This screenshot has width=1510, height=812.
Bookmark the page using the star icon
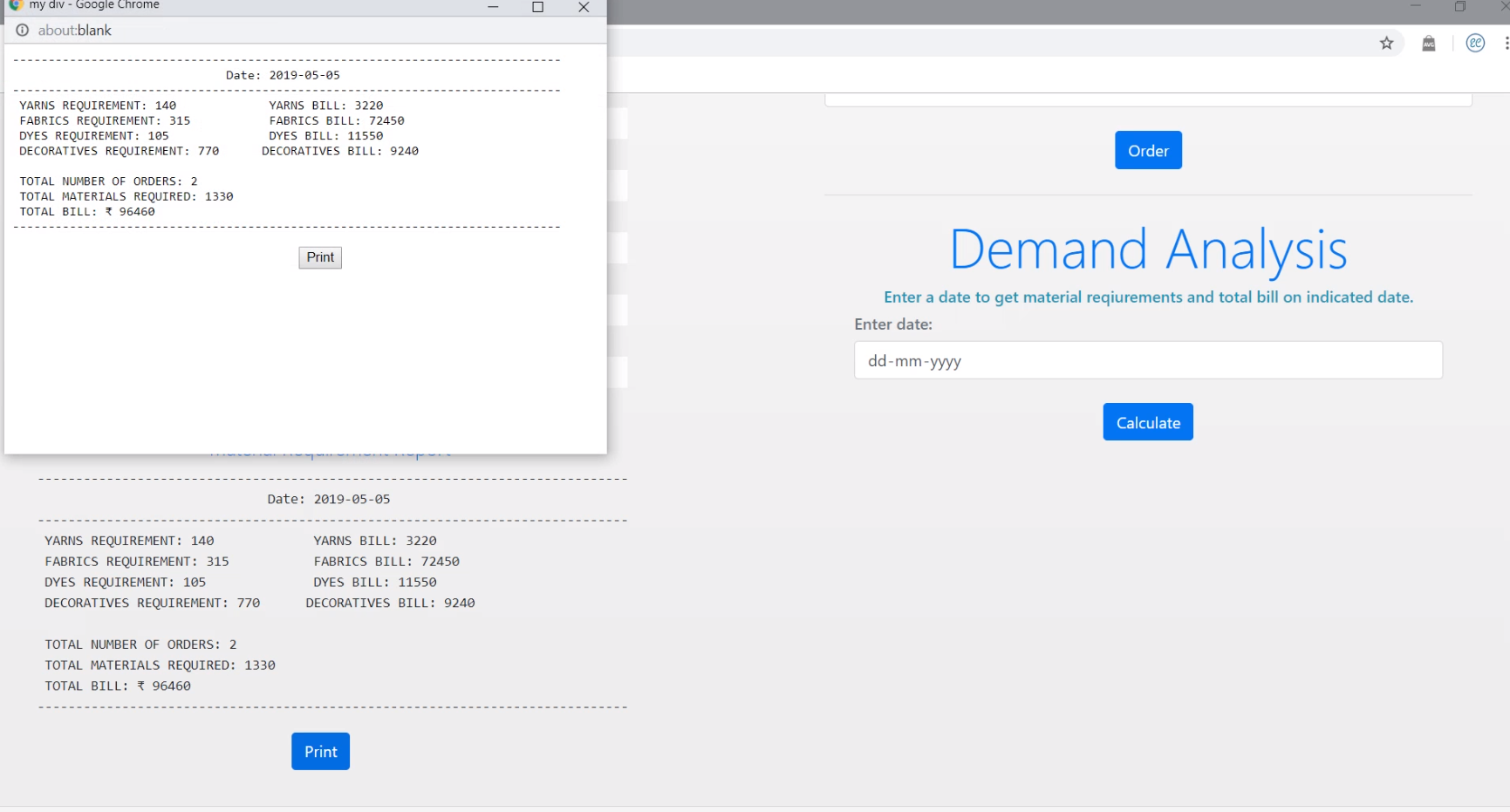pyautogui.click(x=1387, y=42)
